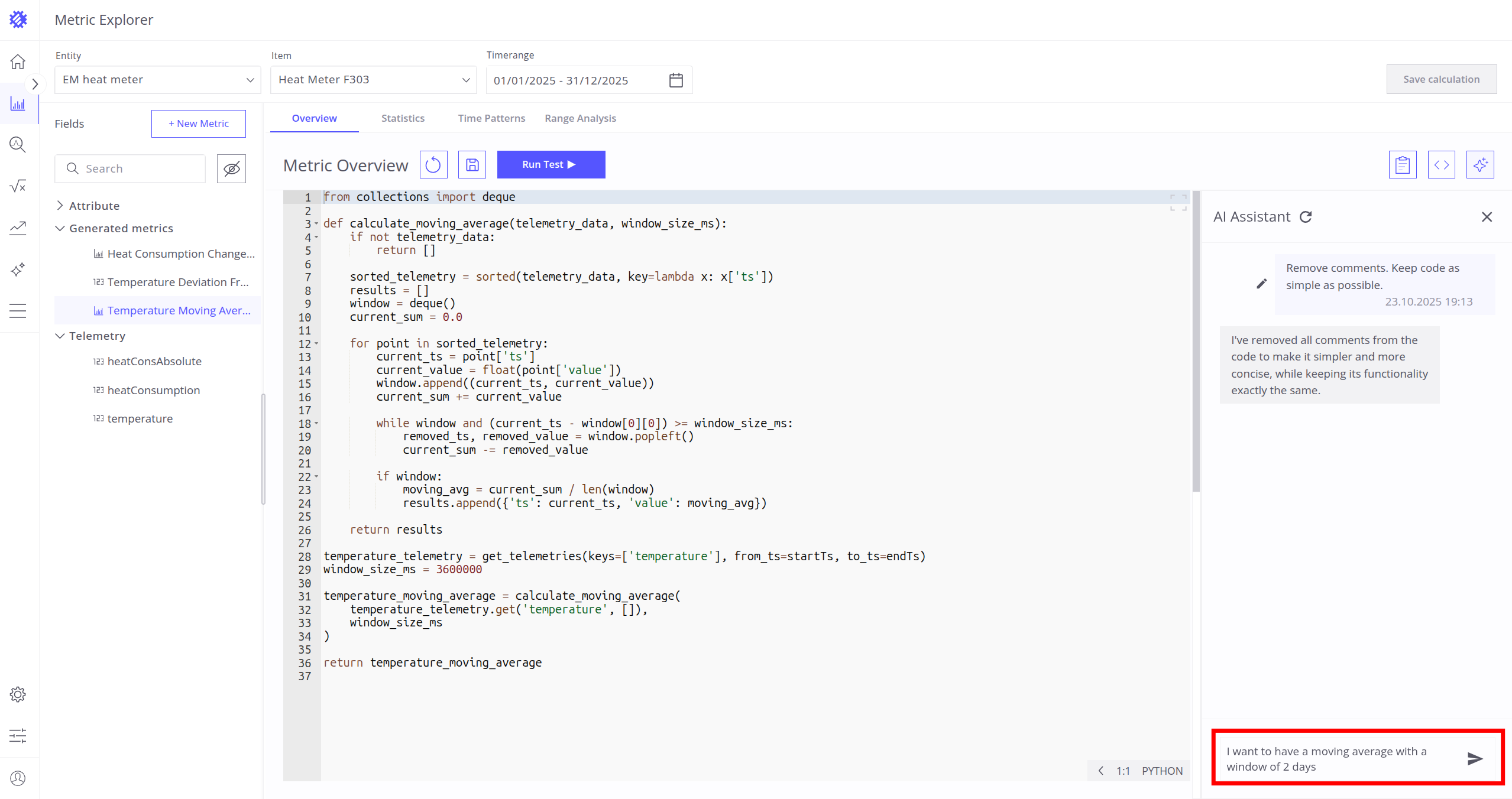The image size is (1512, 799).
Task: Click the + New Metric button
Action: (198, 124)
